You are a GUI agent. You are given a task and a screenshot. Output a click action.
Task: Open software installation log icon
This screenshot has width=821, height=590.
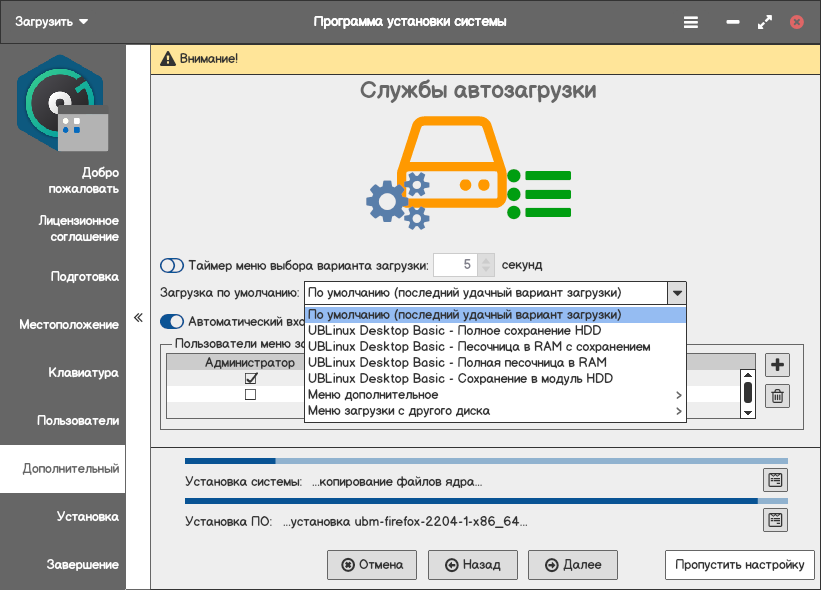coord(775,519)
